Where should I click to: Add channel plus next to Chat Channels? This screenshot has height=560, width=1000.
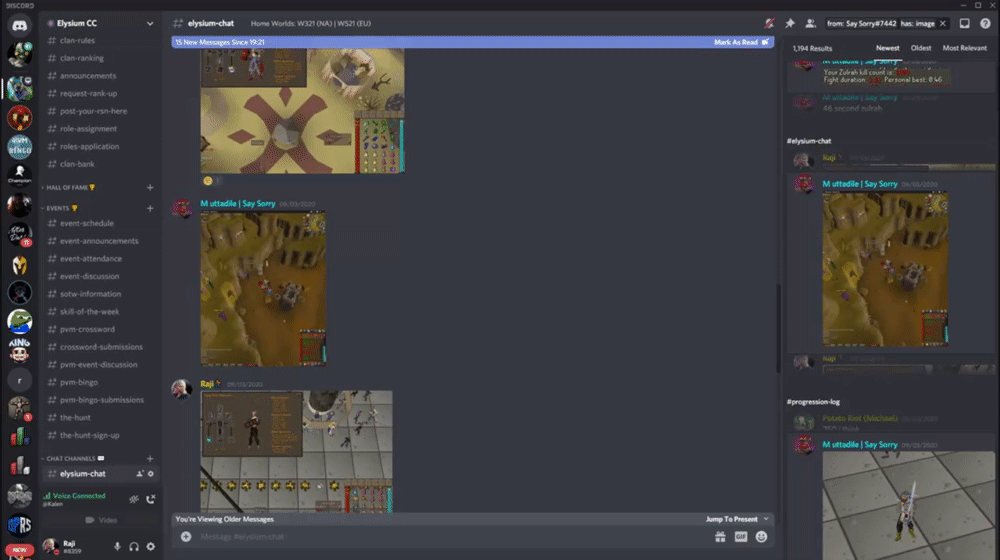click(150, 459)
